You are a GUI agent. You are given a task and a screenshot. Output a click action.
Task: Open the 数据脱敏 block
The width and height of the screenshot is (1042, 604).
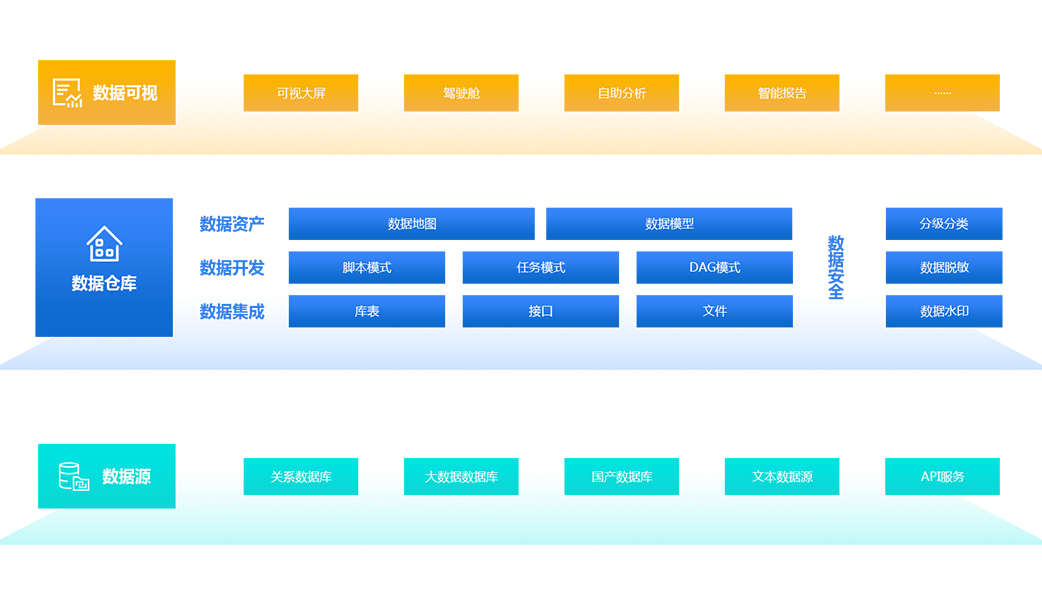pyautogui.click(x=944, y=268)
